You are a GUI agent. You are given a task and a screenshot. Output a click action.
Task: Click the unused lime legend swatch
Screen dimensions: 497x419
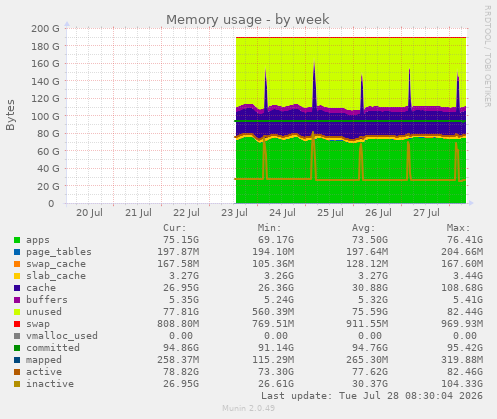[17, 312]
